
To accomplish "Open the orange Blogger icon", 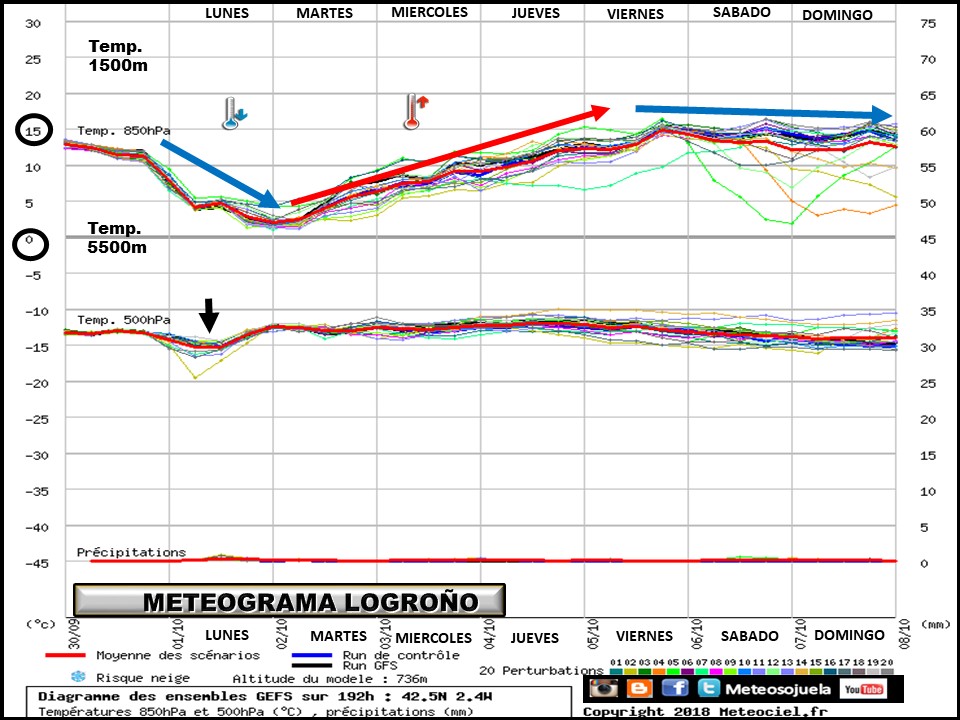I will [639, 688].
